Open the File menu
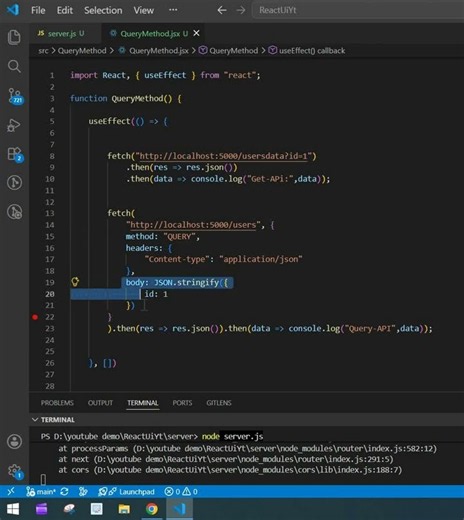464x520 pixels. 38,10
